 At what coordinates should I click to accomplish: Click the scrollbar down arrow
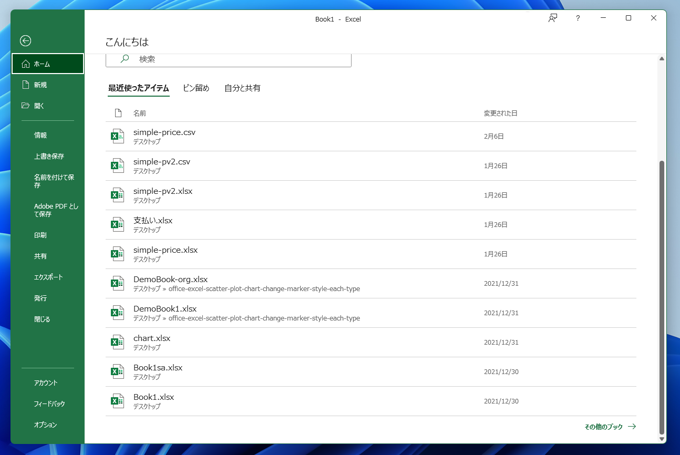[x=661, y=439]
